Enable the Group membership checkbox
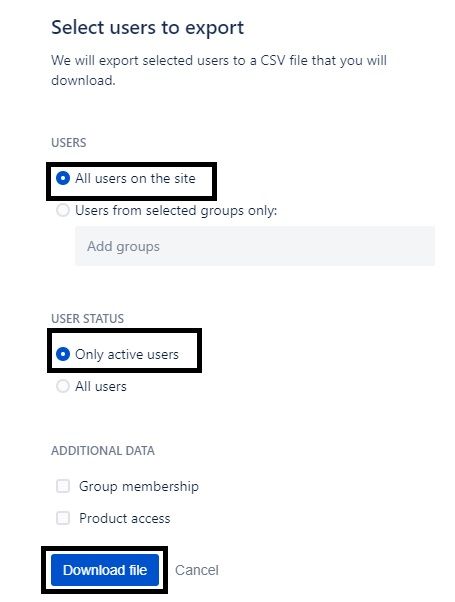 [x=63, y=486]
